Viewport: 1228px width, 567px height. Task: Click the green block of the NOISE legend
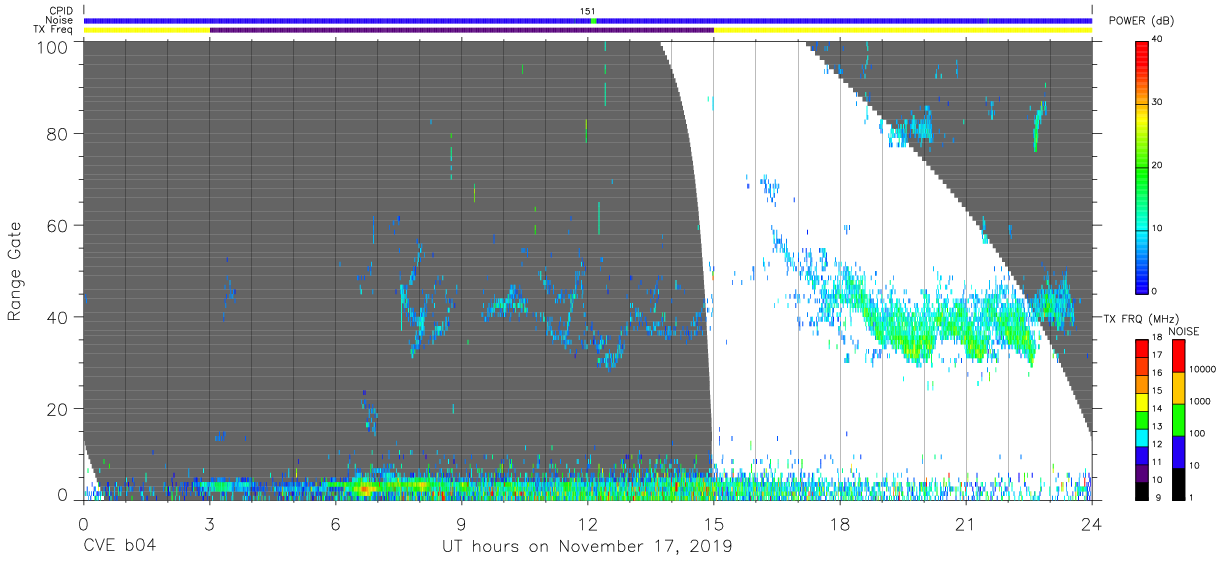tap(1177, 419)
